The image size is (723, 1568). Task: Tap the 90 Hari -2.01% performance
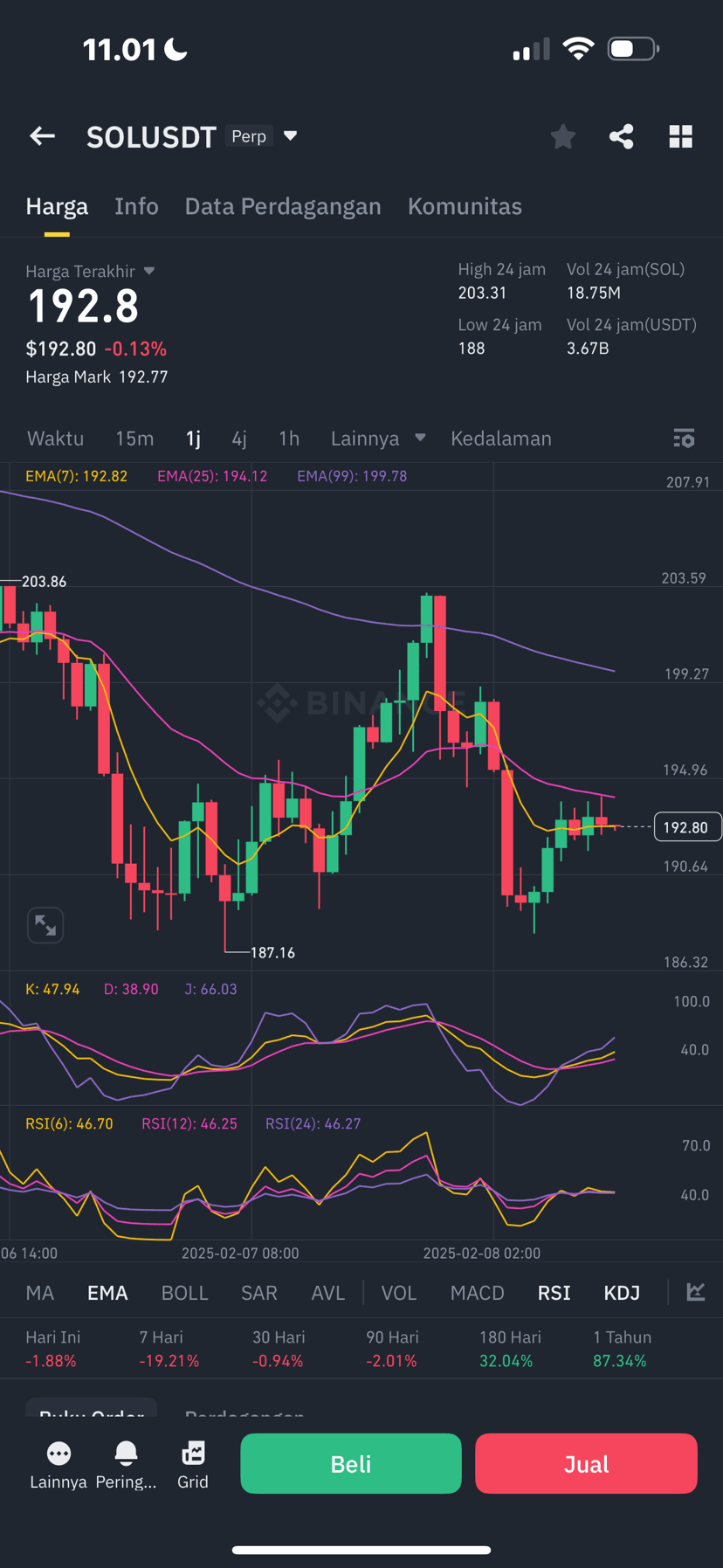392,1349
